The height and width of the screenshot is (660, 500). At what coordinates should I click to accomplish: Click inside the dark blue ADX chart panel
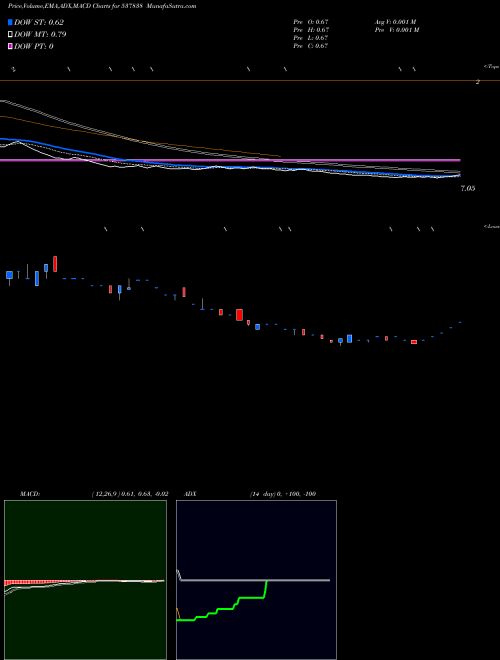point(256,580)
